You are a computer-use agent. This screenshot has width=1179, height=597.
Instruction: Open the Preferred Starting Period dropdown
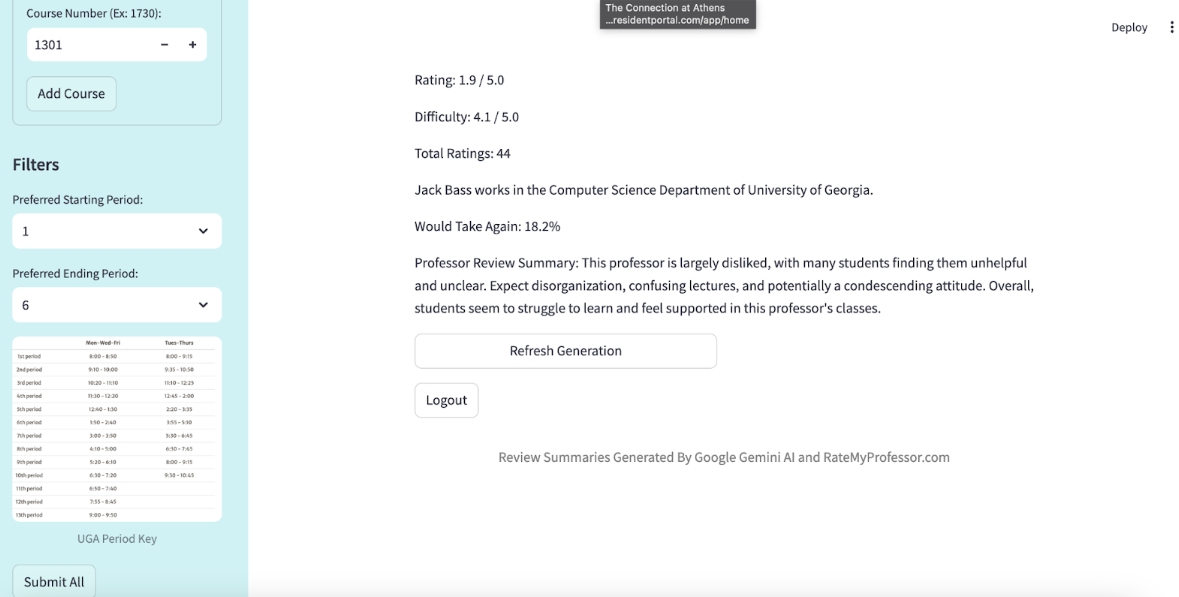coord(117,231)
